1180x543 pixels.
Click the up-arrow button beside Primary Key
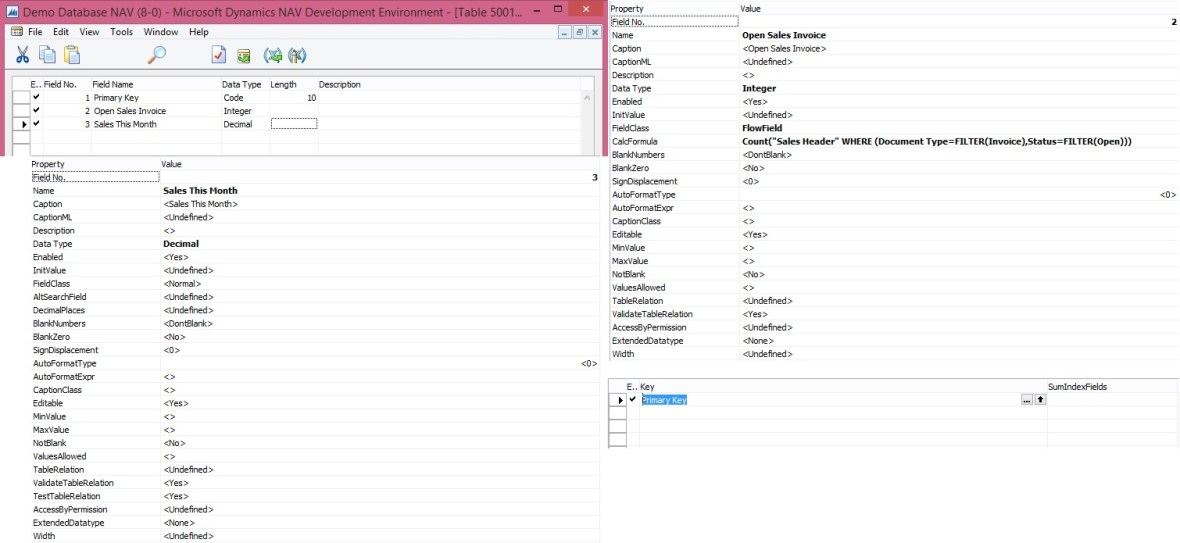click(1040, 400)
